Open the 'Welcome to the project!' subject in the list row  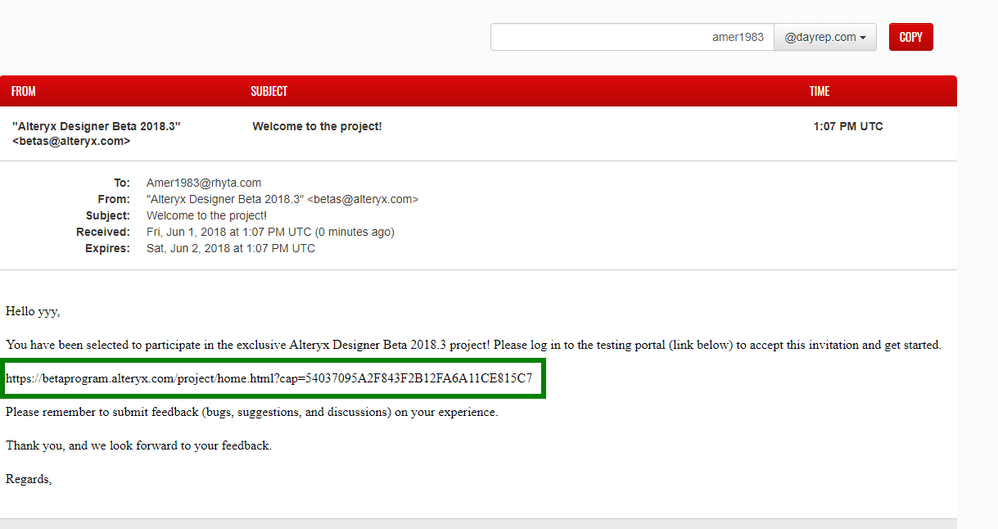point(317,126)
